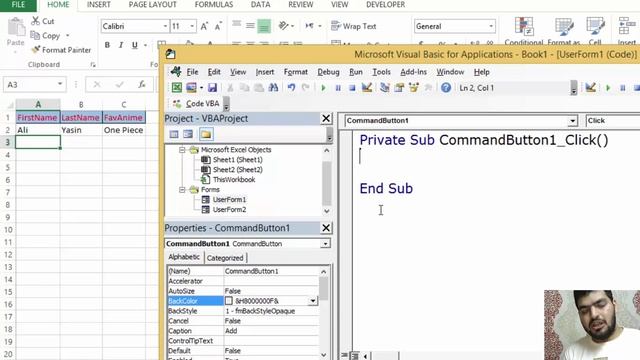
Task: Click the Find binoculars icon
Action: 273,87
